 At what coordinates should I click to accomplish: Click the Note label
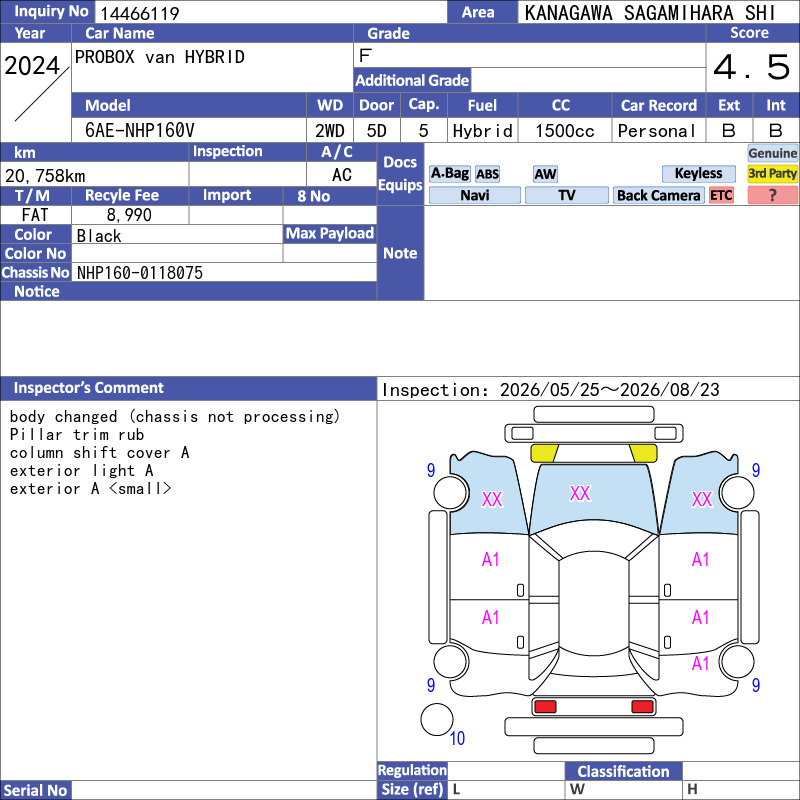click(400, 253)
